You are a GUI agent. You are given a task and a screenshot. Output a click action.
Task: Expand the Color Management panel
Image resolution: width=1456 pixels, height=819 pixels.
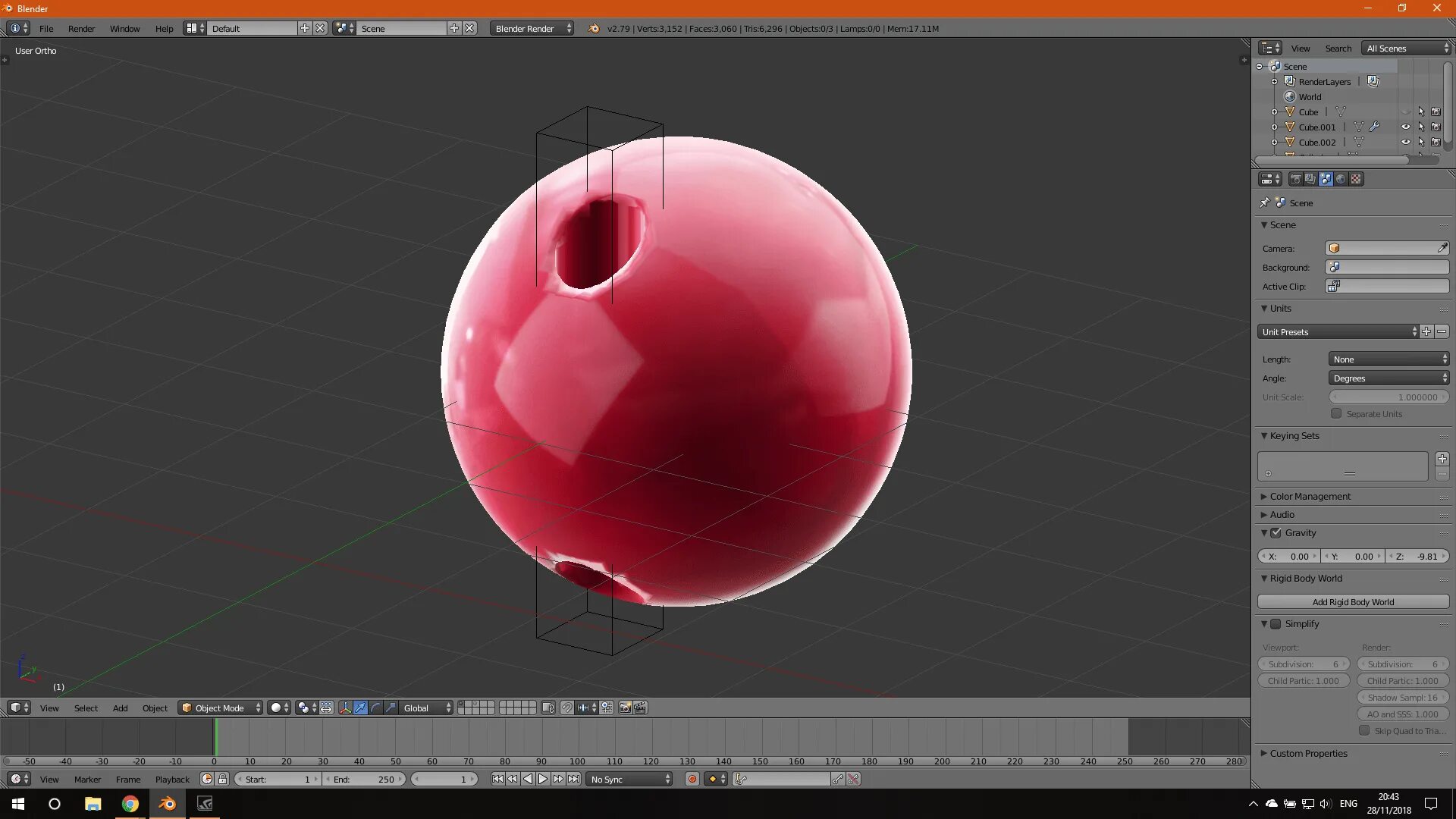1310,497
